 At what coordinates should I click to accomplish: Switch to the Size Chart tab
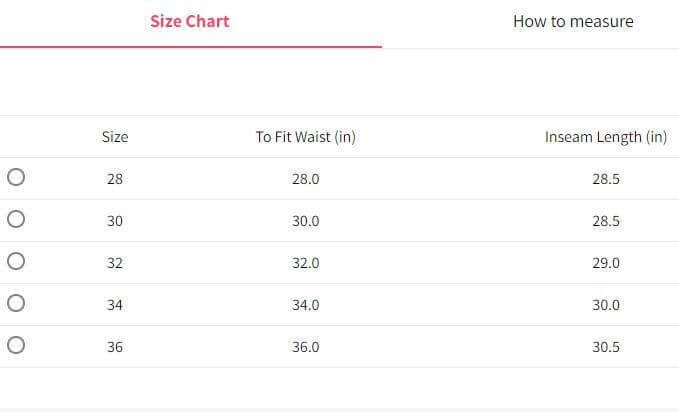[190, 21]
